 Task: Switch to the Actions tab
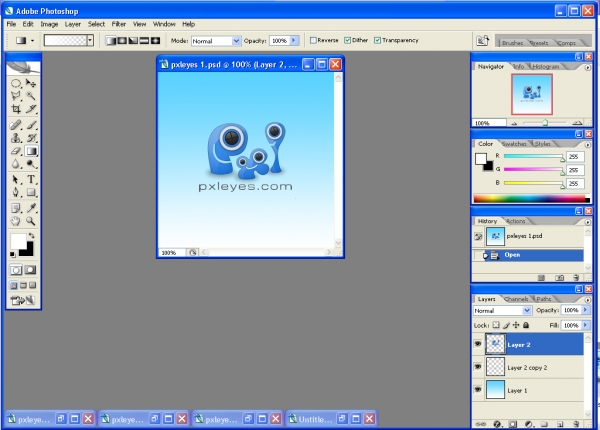[515, 221]
